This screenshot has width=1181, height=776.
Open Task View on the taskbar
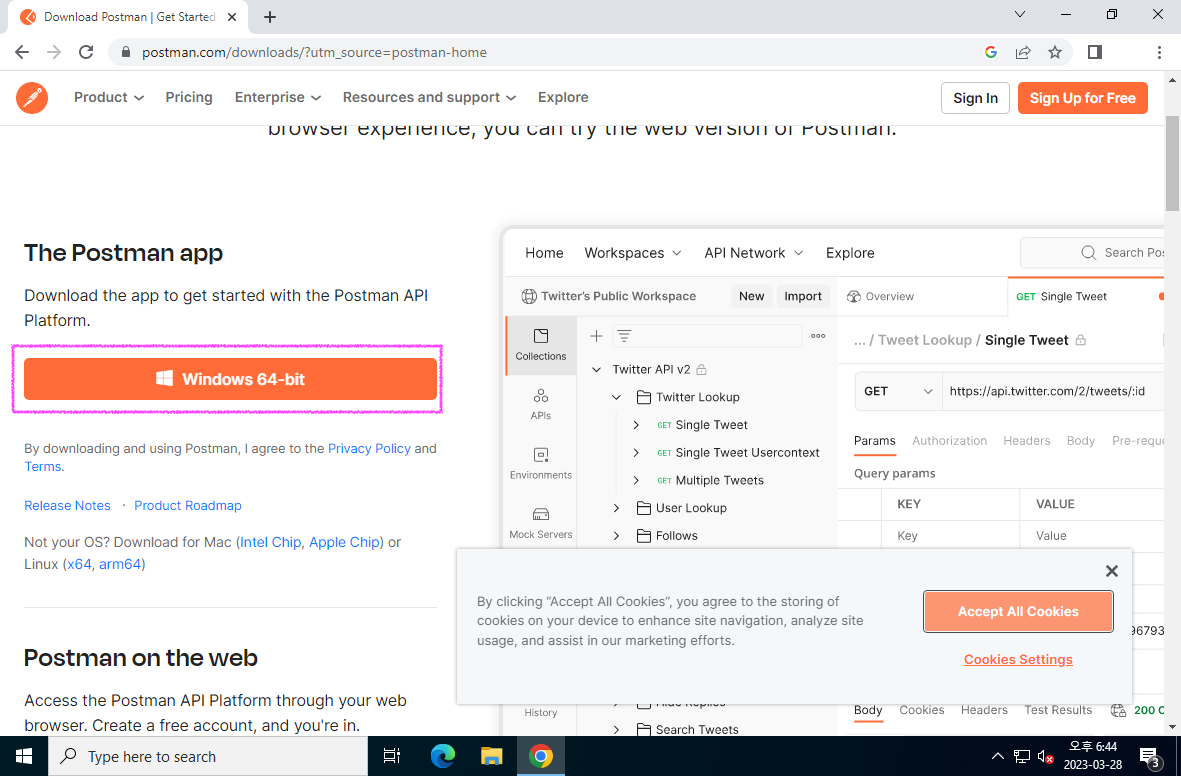coord(392,756)
